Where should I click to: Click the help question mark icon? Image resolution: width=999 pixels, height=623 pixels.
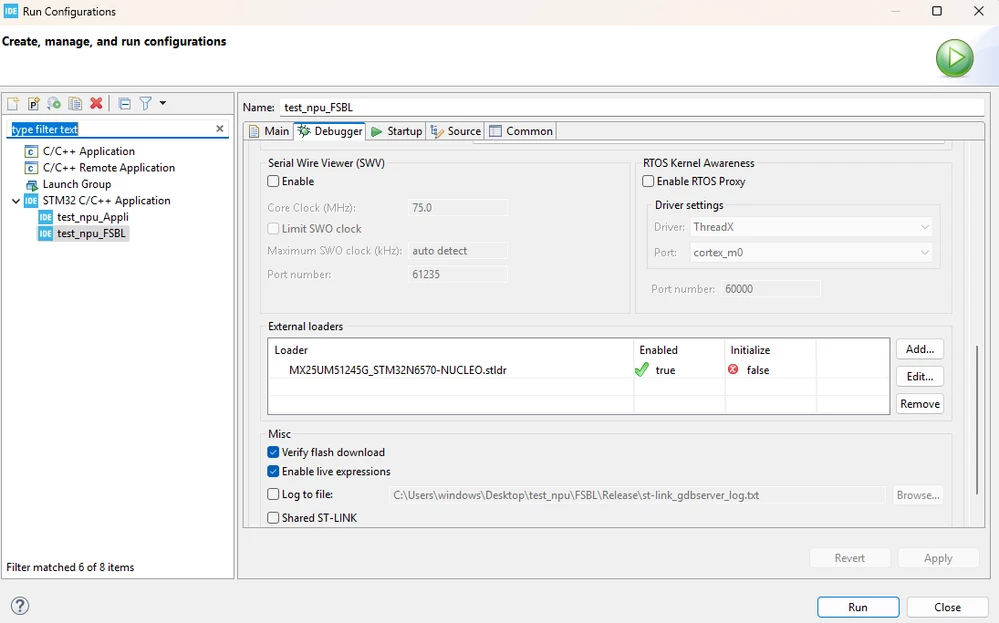20,606
